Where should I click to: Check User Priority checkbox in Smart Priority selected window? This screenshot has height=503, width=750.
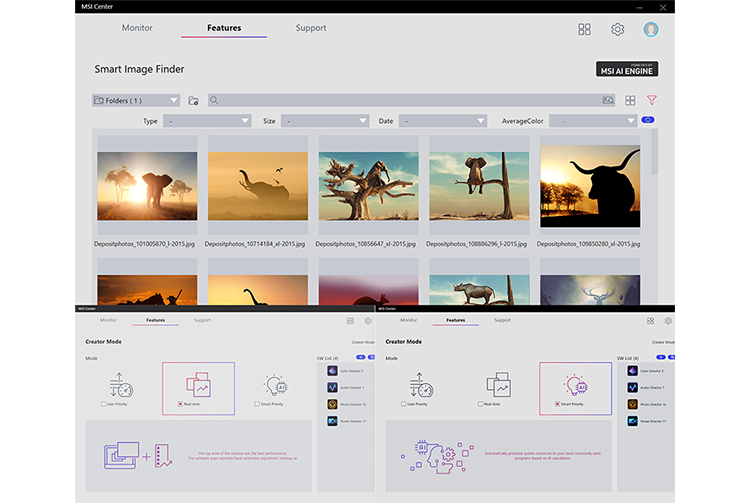click(x=403, y=404)
